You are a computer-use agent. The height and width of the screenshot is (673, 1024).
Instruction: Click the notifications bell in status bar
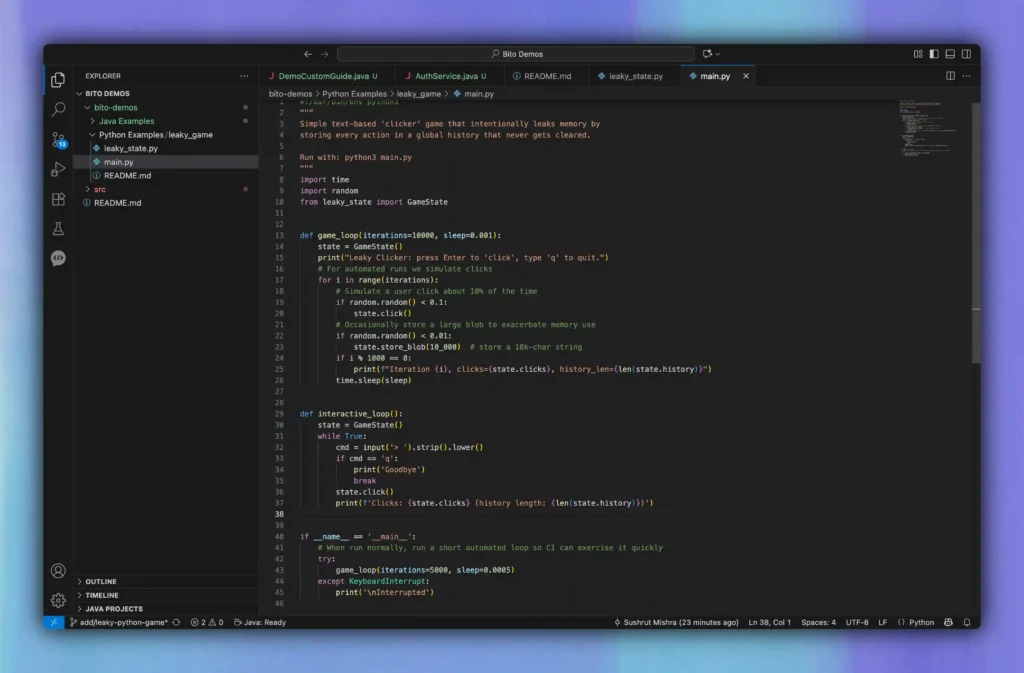(x=966, y=621)
